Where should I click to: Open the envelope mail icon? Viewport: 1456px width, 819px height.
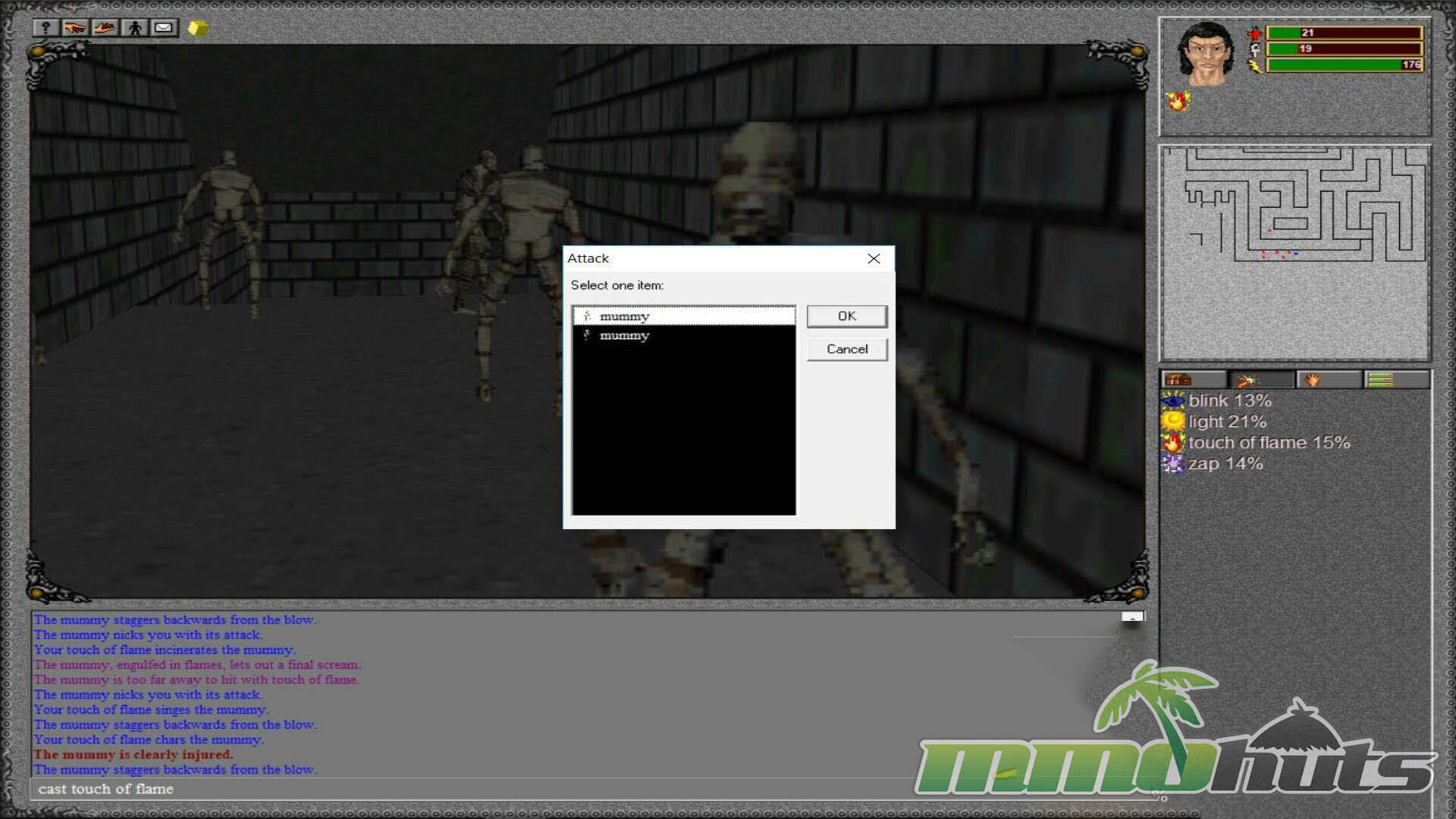pos(164,28)
